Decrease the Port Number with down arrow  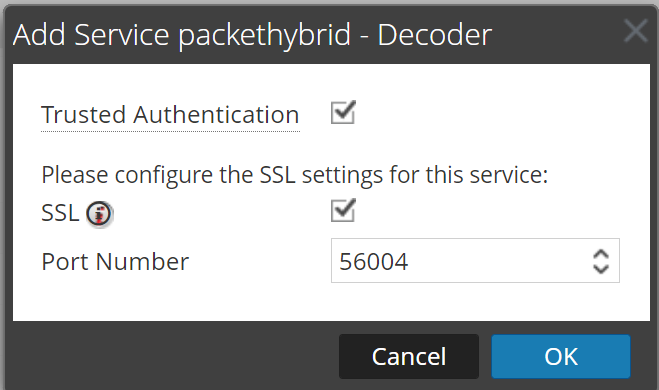tap(601, 269)
